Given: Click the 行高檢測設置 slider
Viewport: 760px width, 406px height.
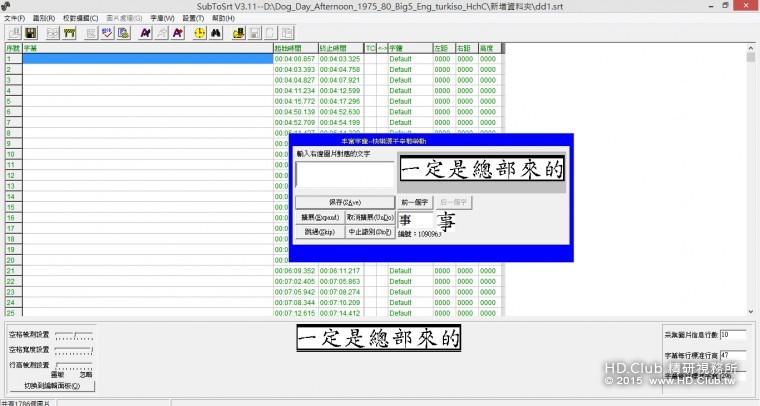Looking at the screenshot, I should pyautogui.click(x=74, y=365).
